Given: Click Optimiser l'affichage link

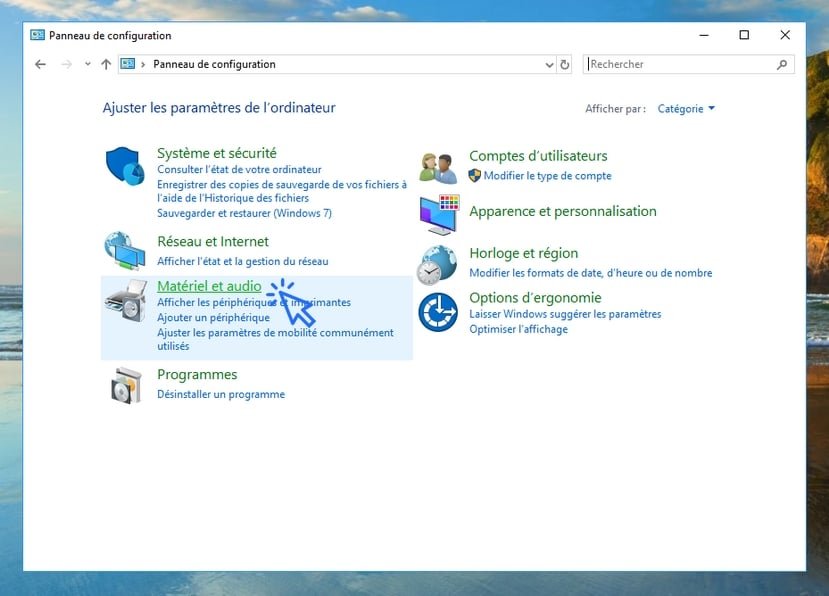Looking at the screenshot, I should 518,329.
